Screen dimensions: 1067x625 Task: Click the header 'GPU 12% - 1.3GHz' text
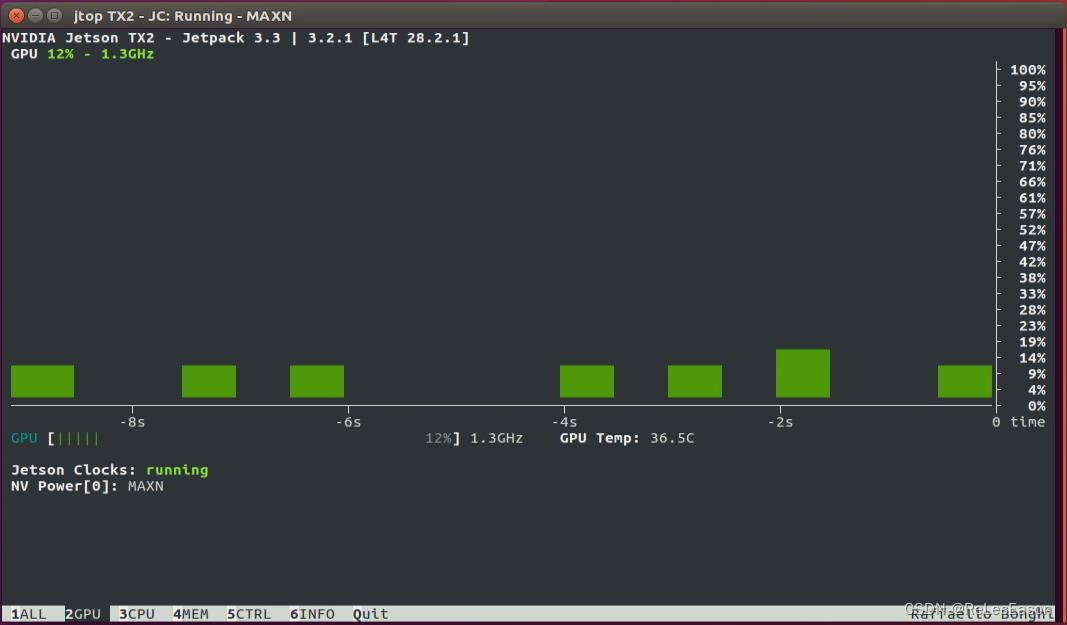coord(82,54)
